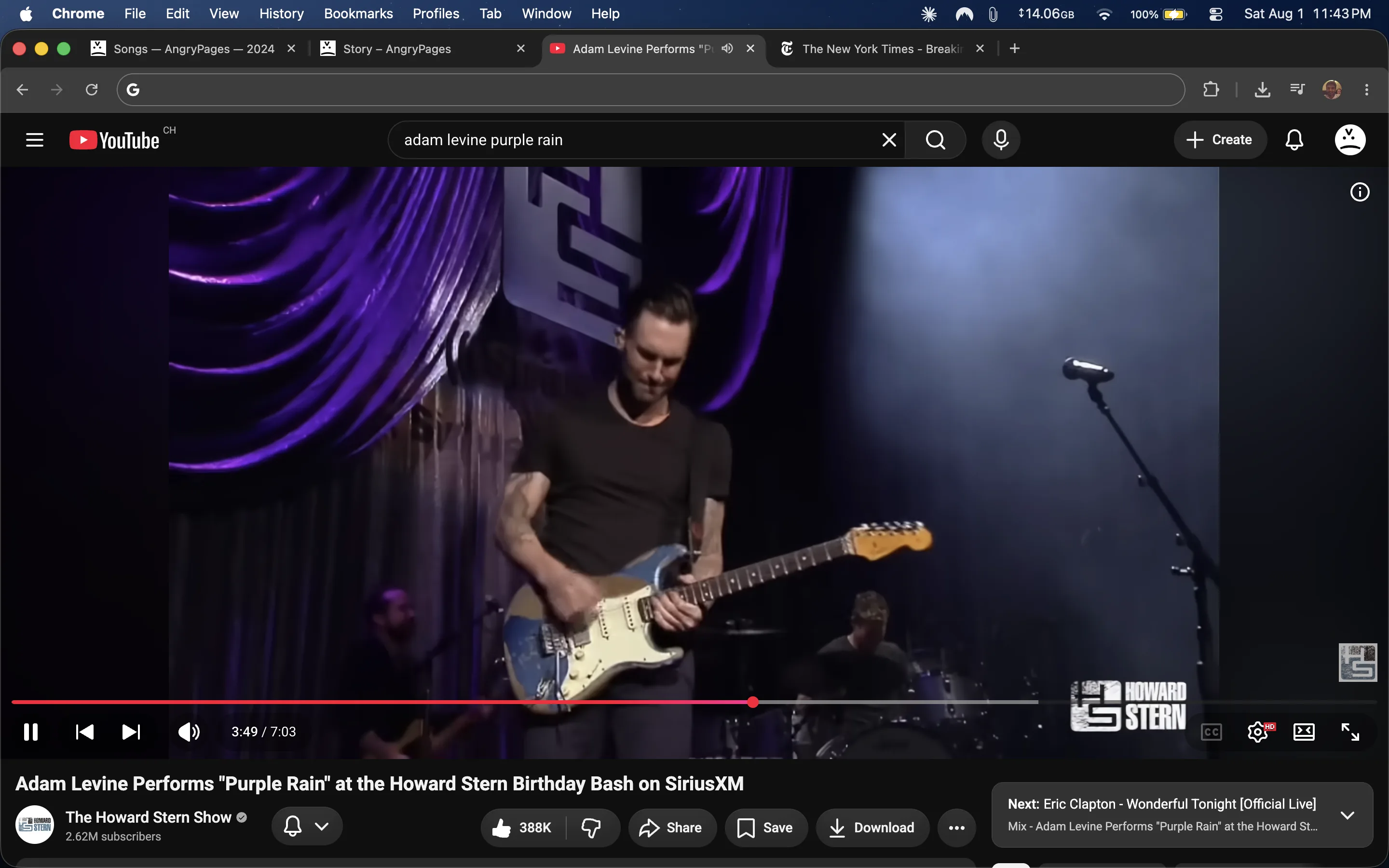Screen dimensions: 1389x868
Task: Save video to a playlist
Action: click(766, 827)
